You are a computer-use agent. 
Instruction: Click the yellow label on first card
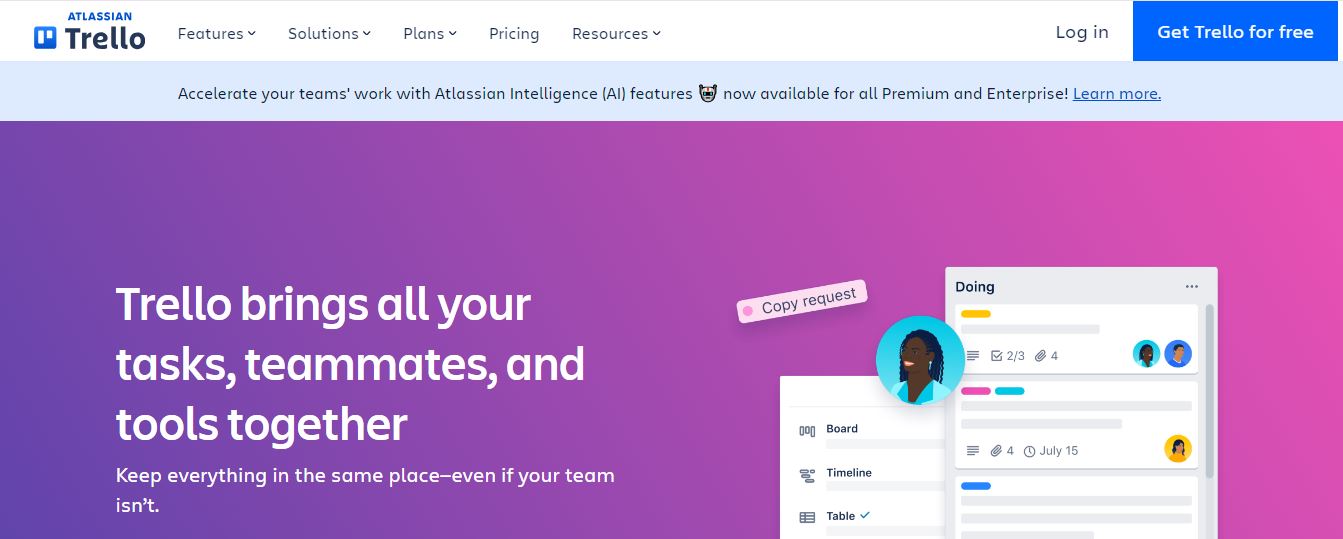tap(975, 314)
